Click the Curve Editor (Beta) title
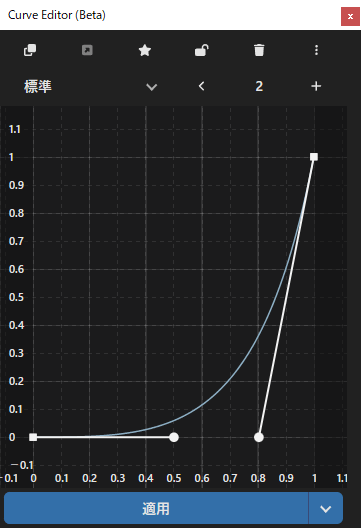 (57, 15)
